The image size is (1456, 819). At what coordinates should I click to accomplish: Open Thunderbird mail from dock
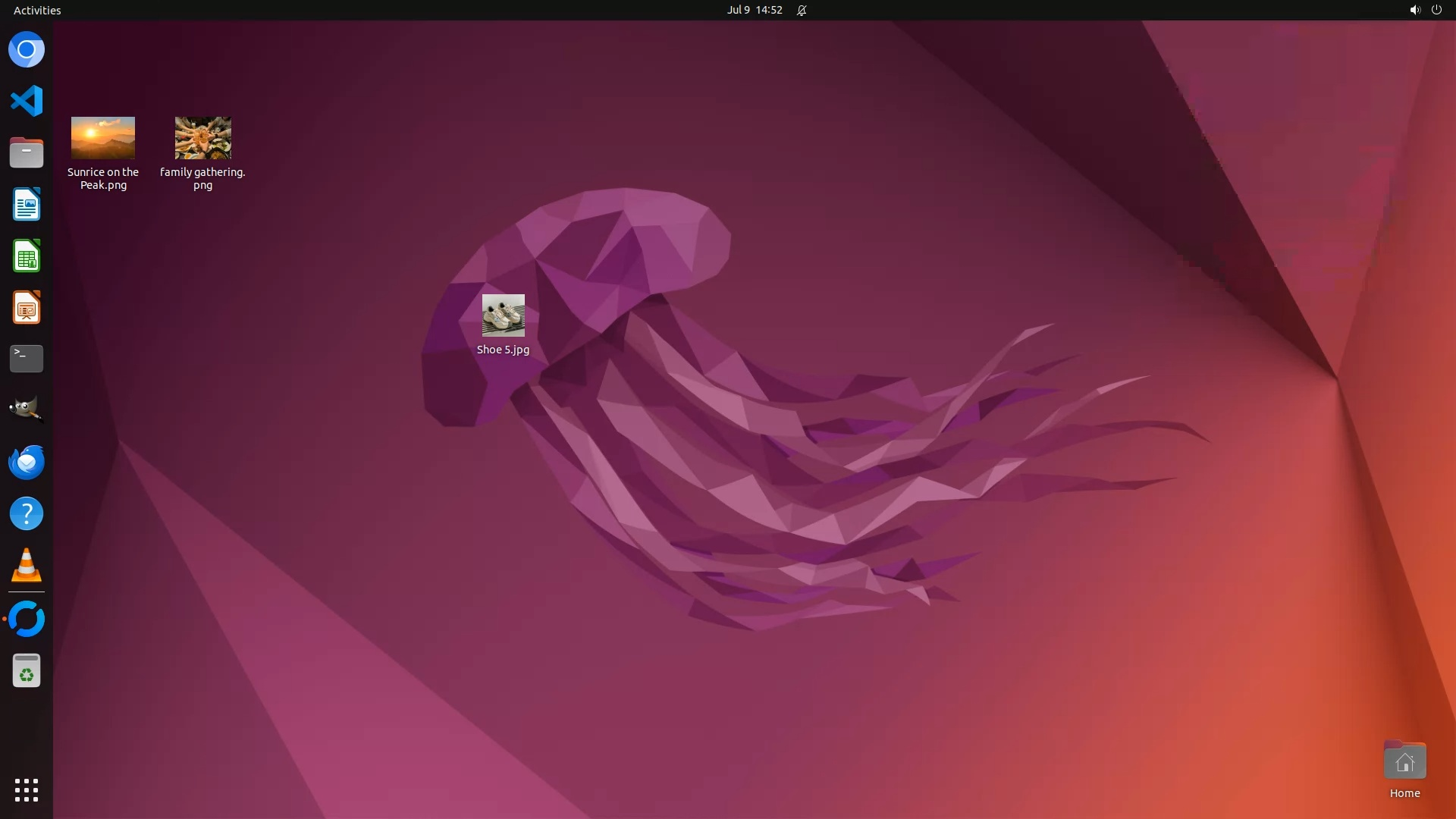pyautogui.click(x=27, y=462)
